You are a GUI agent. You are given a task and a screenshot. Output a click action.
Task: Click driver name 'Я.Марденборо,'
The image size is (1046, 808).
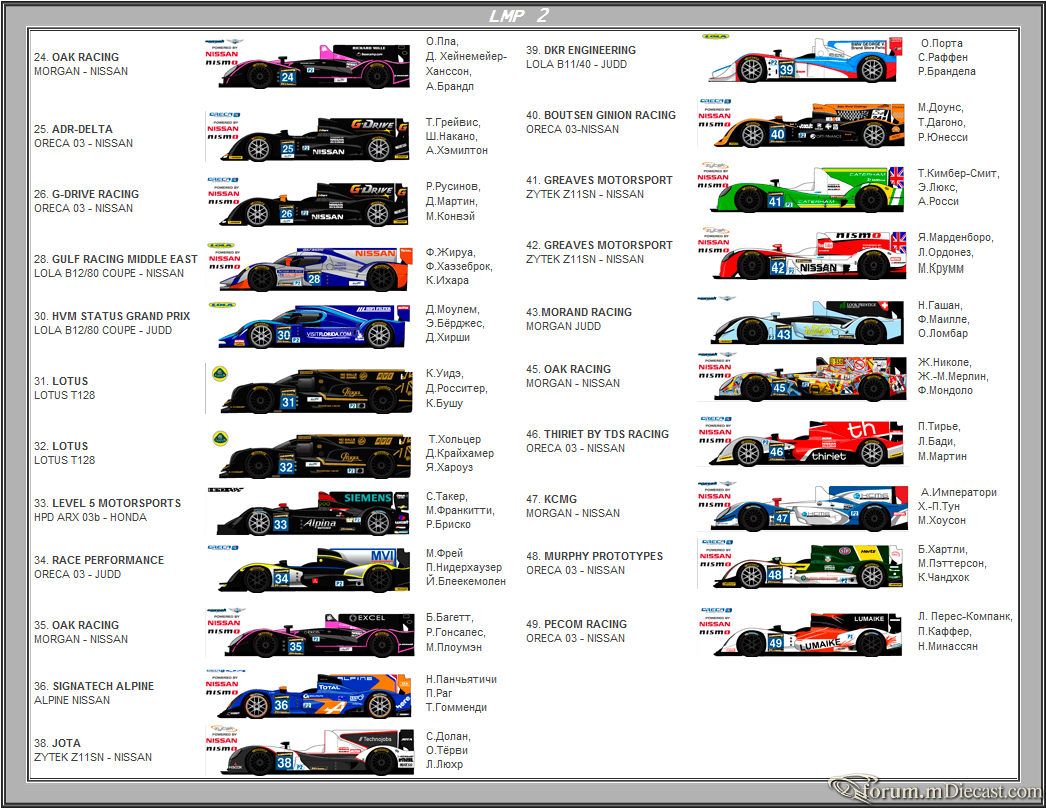pos(956,238)
